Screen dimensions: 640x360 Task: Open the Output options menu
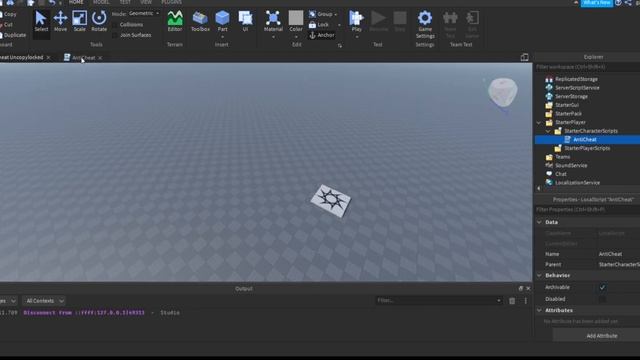pyautogui.click(x=526, y=301)
